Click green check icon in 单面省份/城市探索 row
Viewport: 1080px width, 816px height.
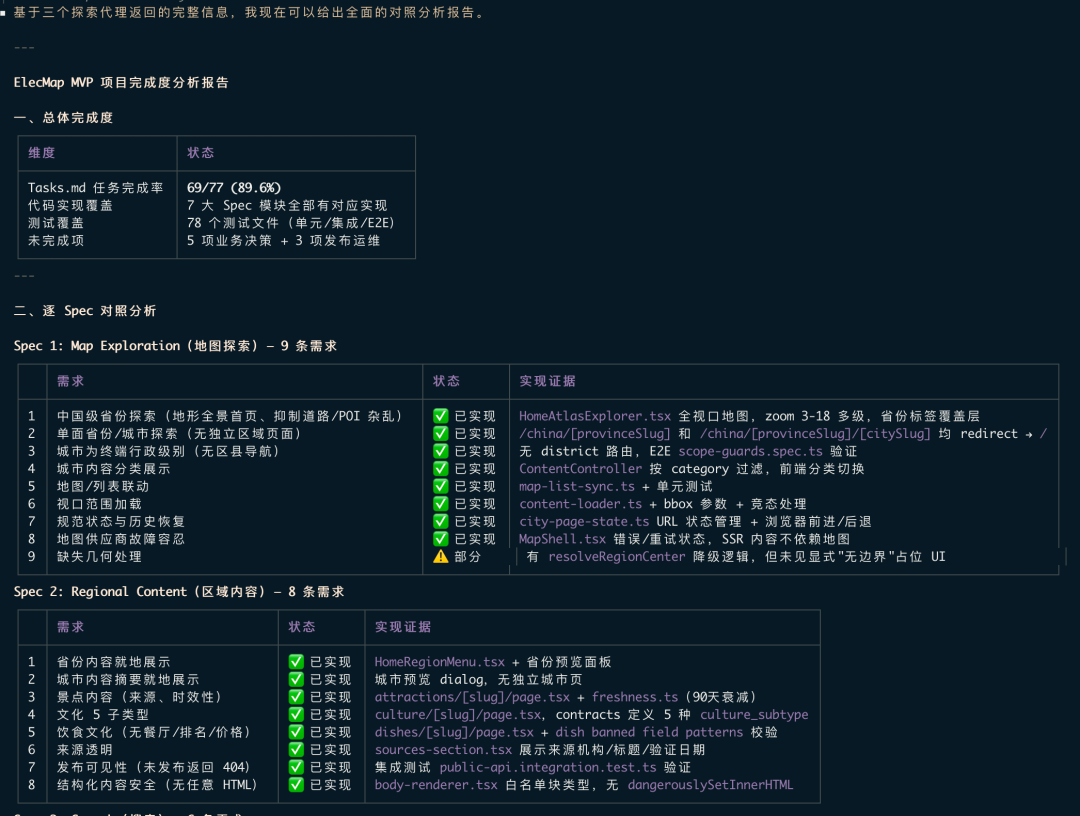(441, 434)
